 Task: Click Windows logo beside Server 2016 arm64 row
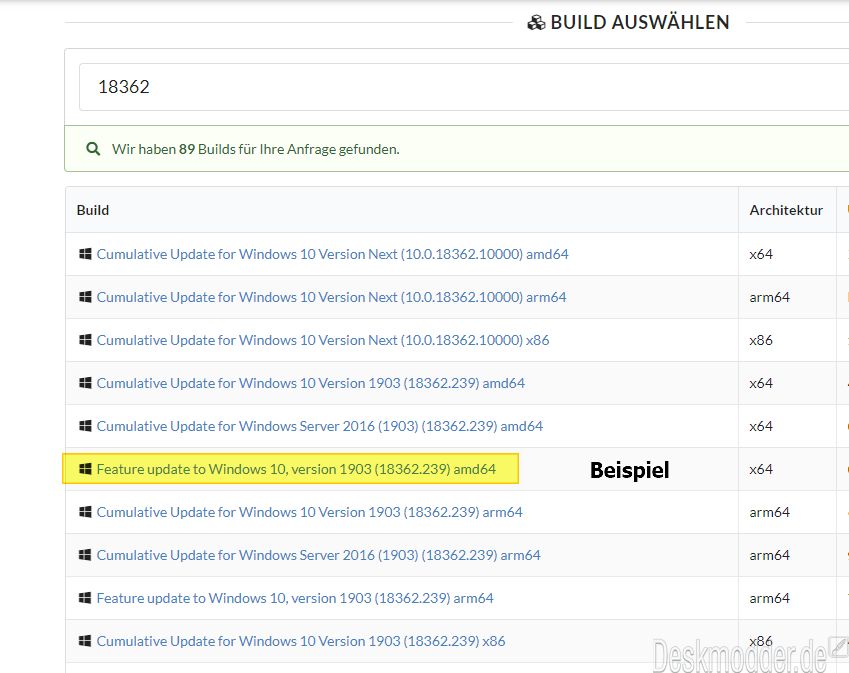click(85, 554)
